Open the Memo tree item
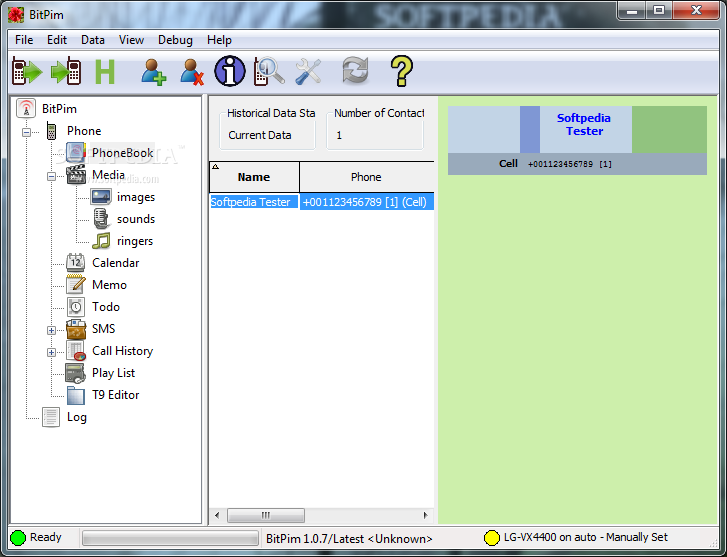 [109, 285]
